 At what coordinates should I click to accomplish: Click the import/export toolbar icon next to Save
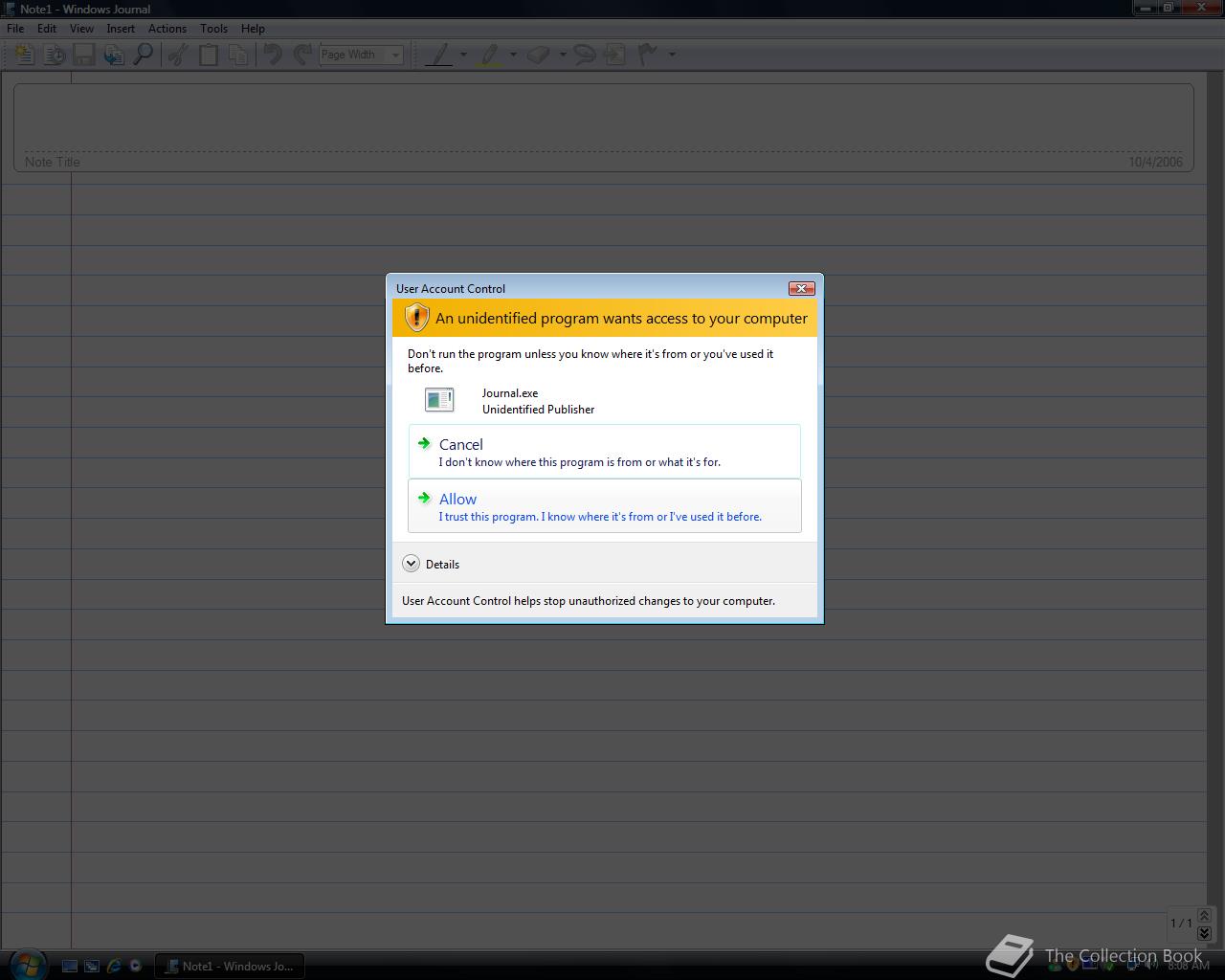click(x=114, y=55)
